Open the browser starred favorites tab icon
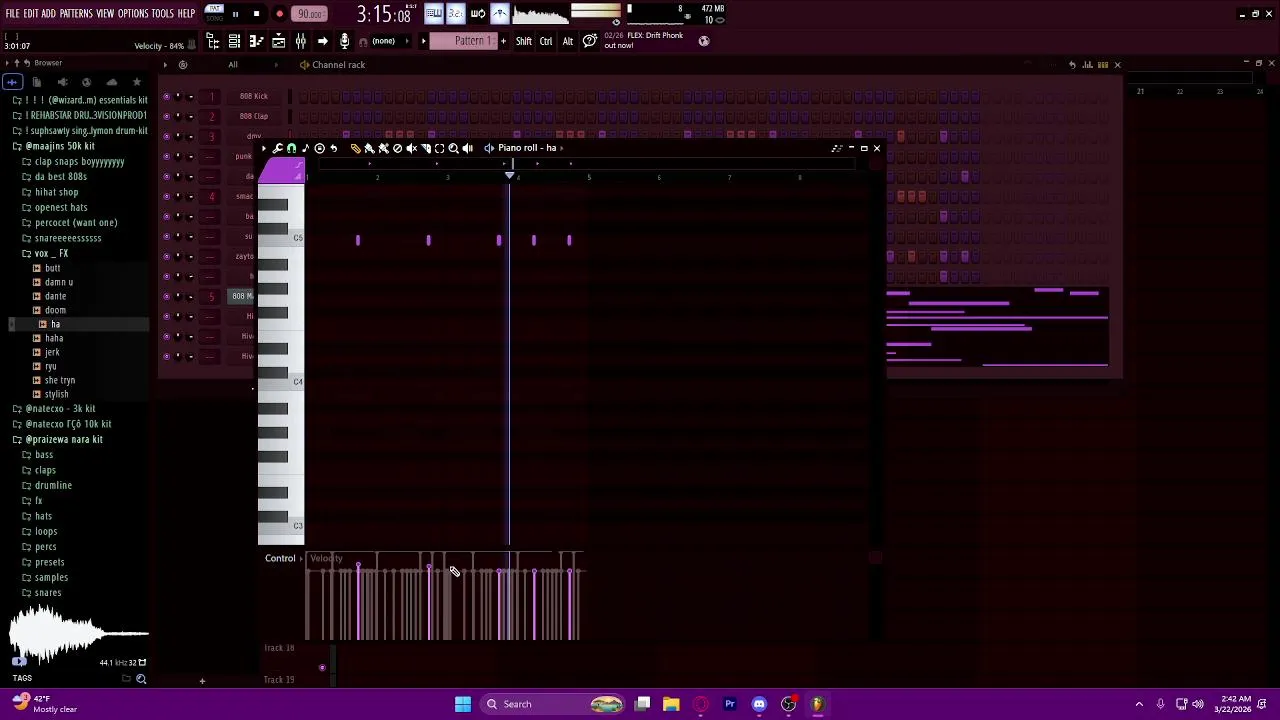 pos(137,82)
